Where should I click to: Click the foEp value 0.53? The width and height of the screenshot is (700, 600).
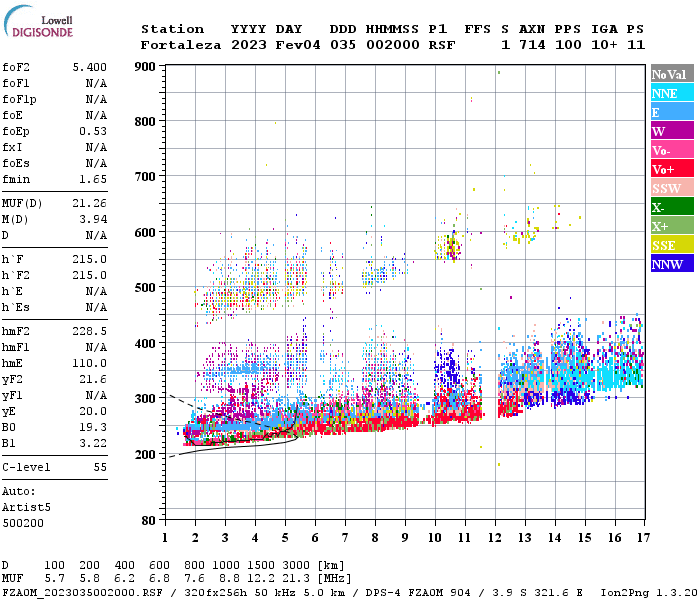[93, 131]
